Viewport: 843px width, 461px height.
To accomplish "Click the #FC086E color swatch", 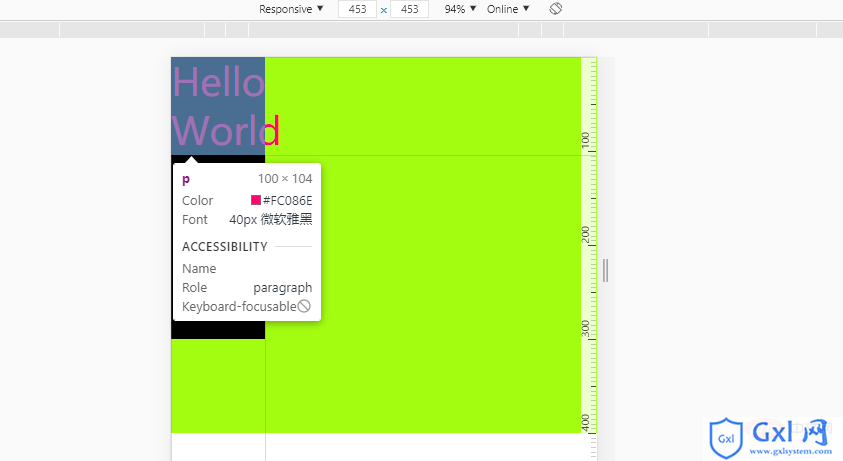I will pyautogui.click(x=256, y=200).
